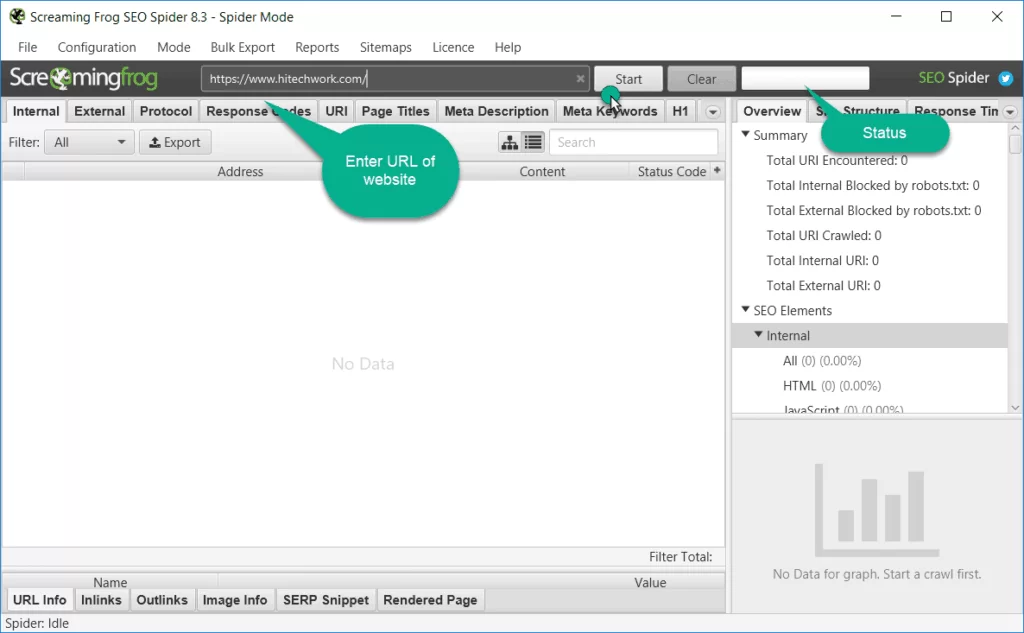Open the Reports menu

point(317,47)
